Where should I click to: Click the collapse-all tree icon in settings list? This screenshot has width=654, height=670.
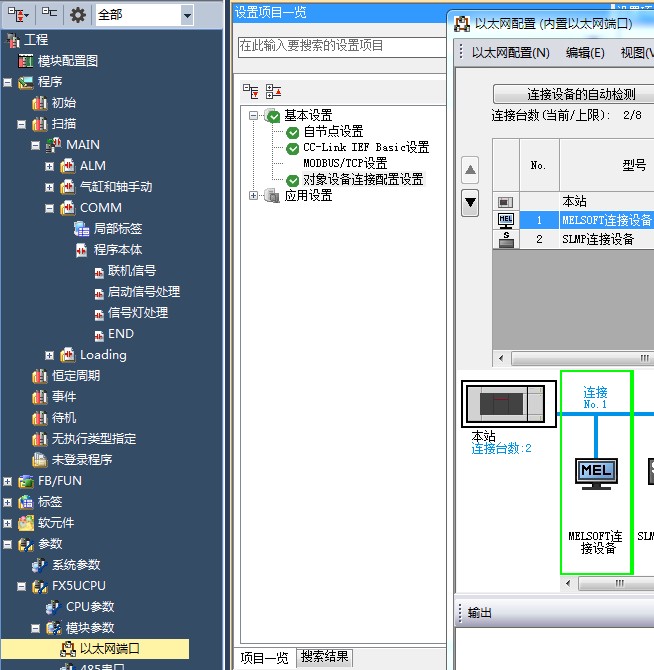click(273, 91)
